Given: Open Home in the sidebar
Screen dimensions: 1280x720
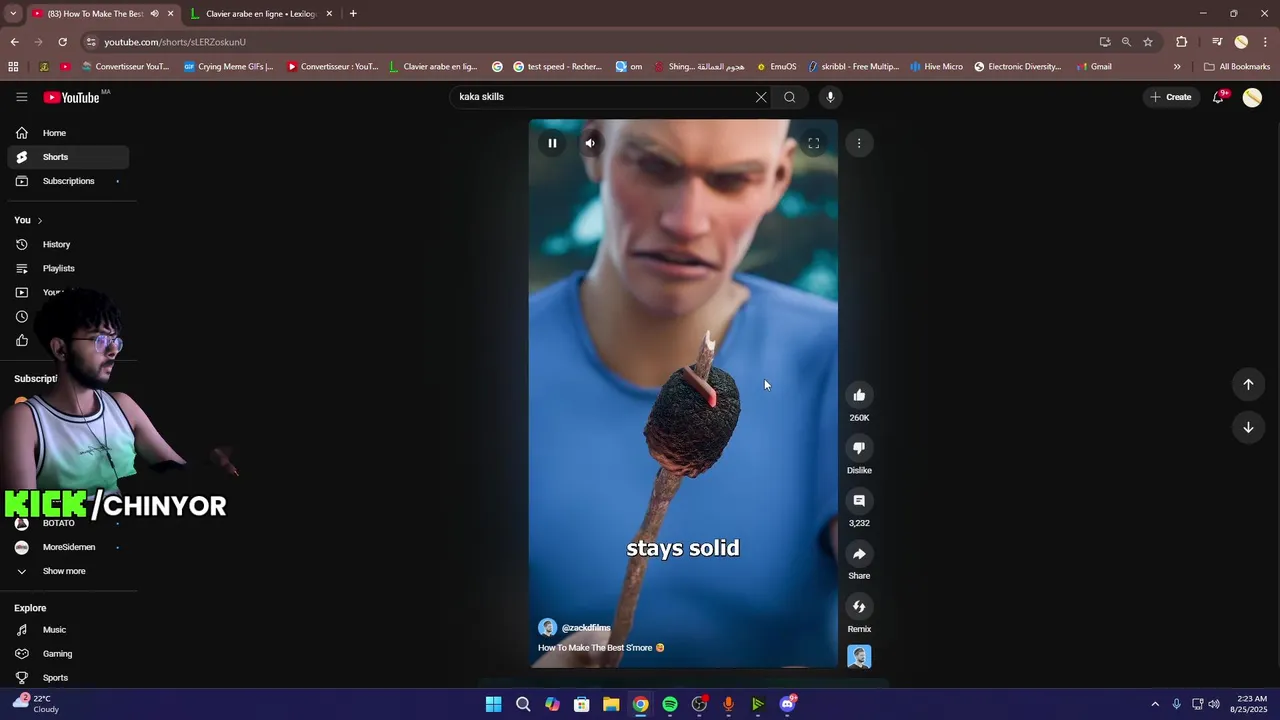Looking at the screenshot, I should (x=68, y=133).
